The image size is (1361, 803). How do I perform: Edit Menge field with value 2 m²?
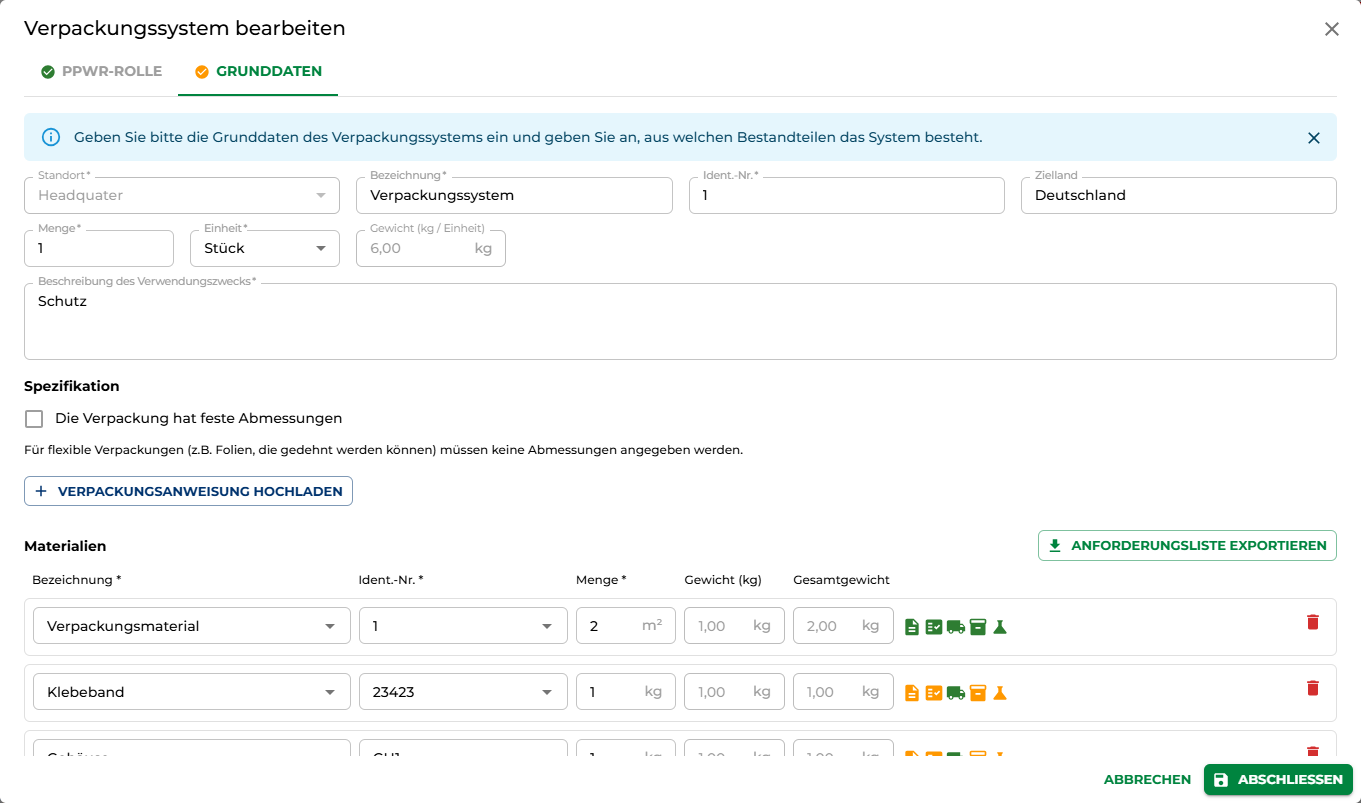coord(626,626)
